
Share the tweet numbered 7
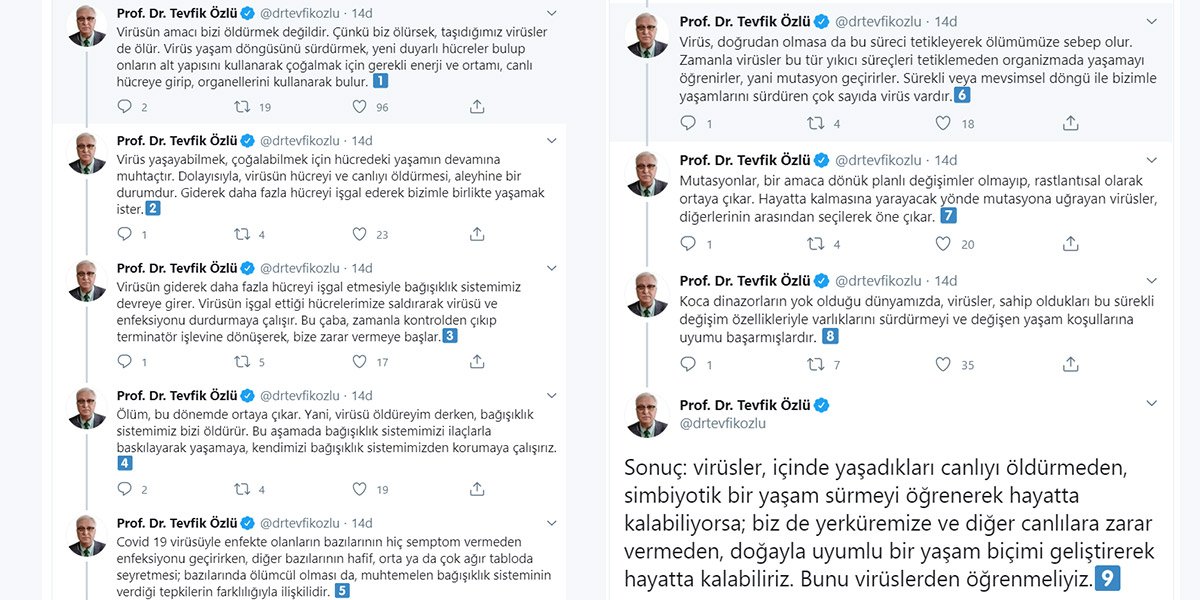pyautogui.click(x=1070, y=243)
